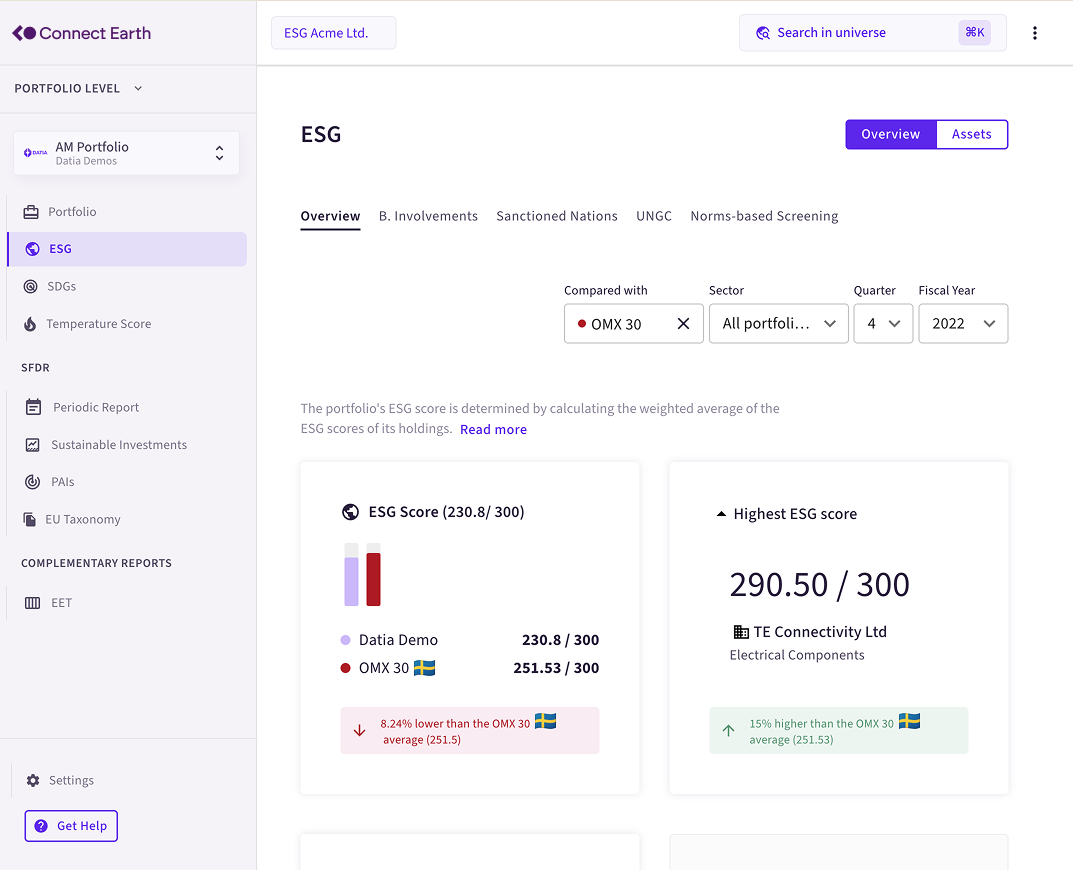Viewport: 1073px width, 870px height.
Task: Click the Swedish flag next to OMX 30 score
Action: click(424, 667)
